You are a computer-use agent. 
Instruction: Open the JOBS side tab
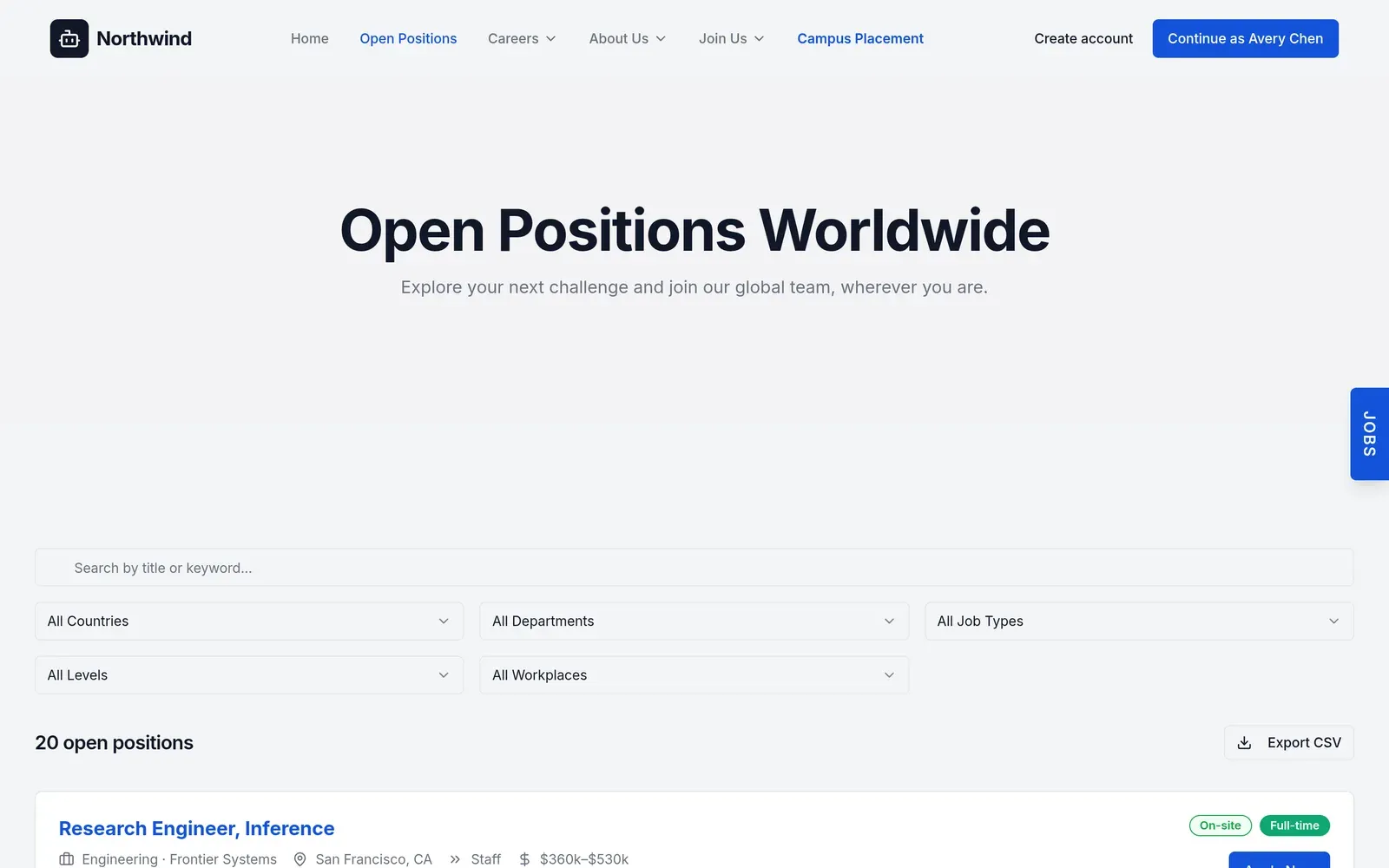tap(1370, 434)
